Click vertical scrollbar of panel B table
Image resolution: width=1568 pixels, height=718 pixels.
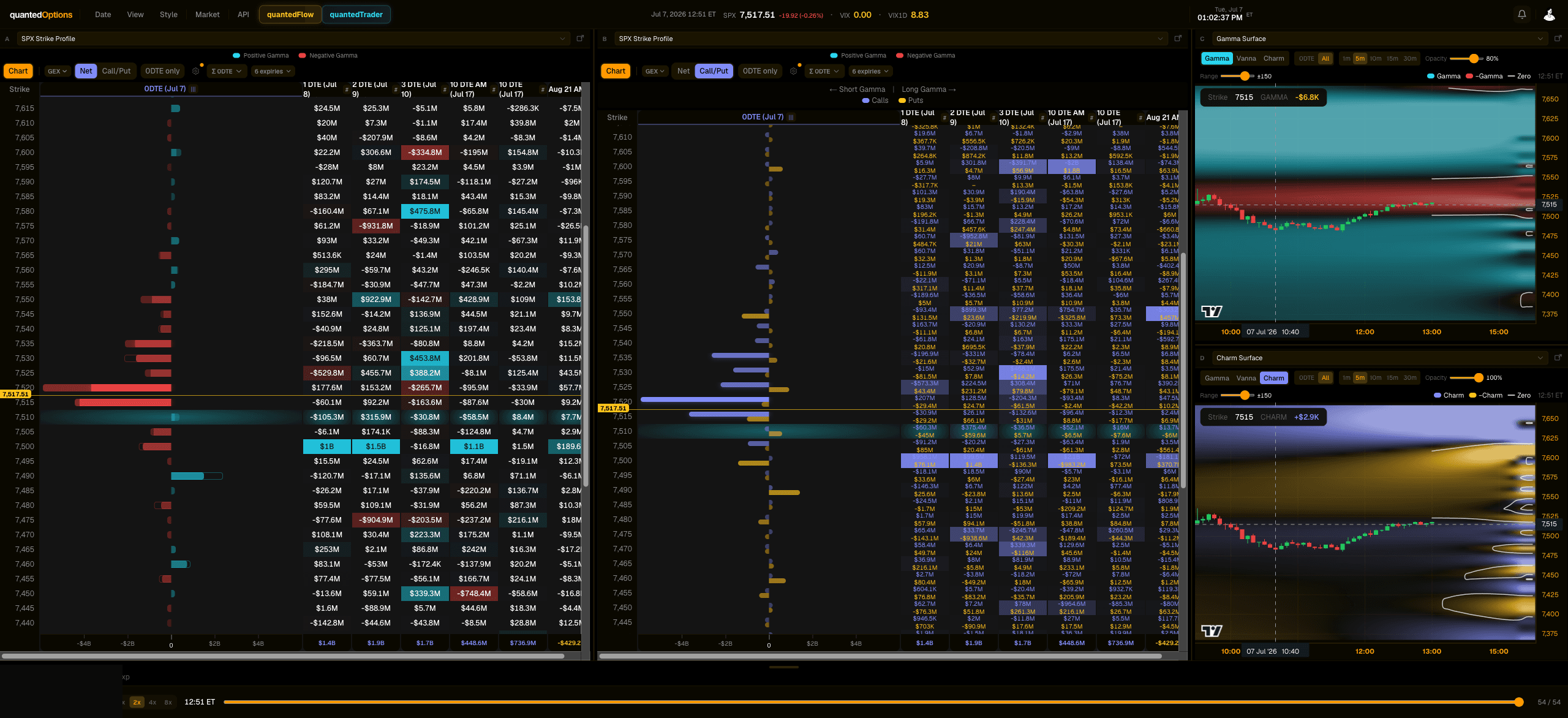[1183, 371]
